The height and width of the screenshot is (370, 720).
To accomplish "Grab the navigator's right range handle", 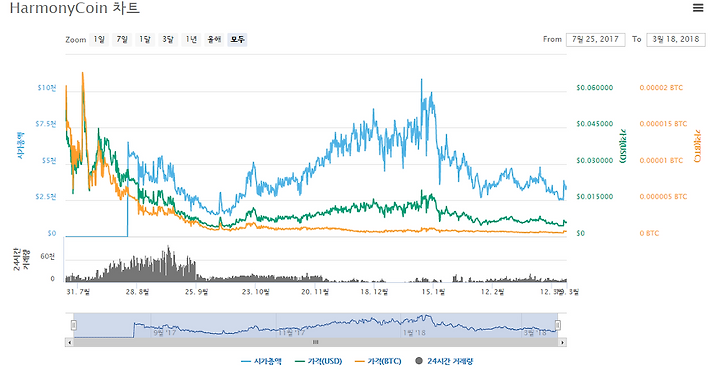I will point(558,325).
